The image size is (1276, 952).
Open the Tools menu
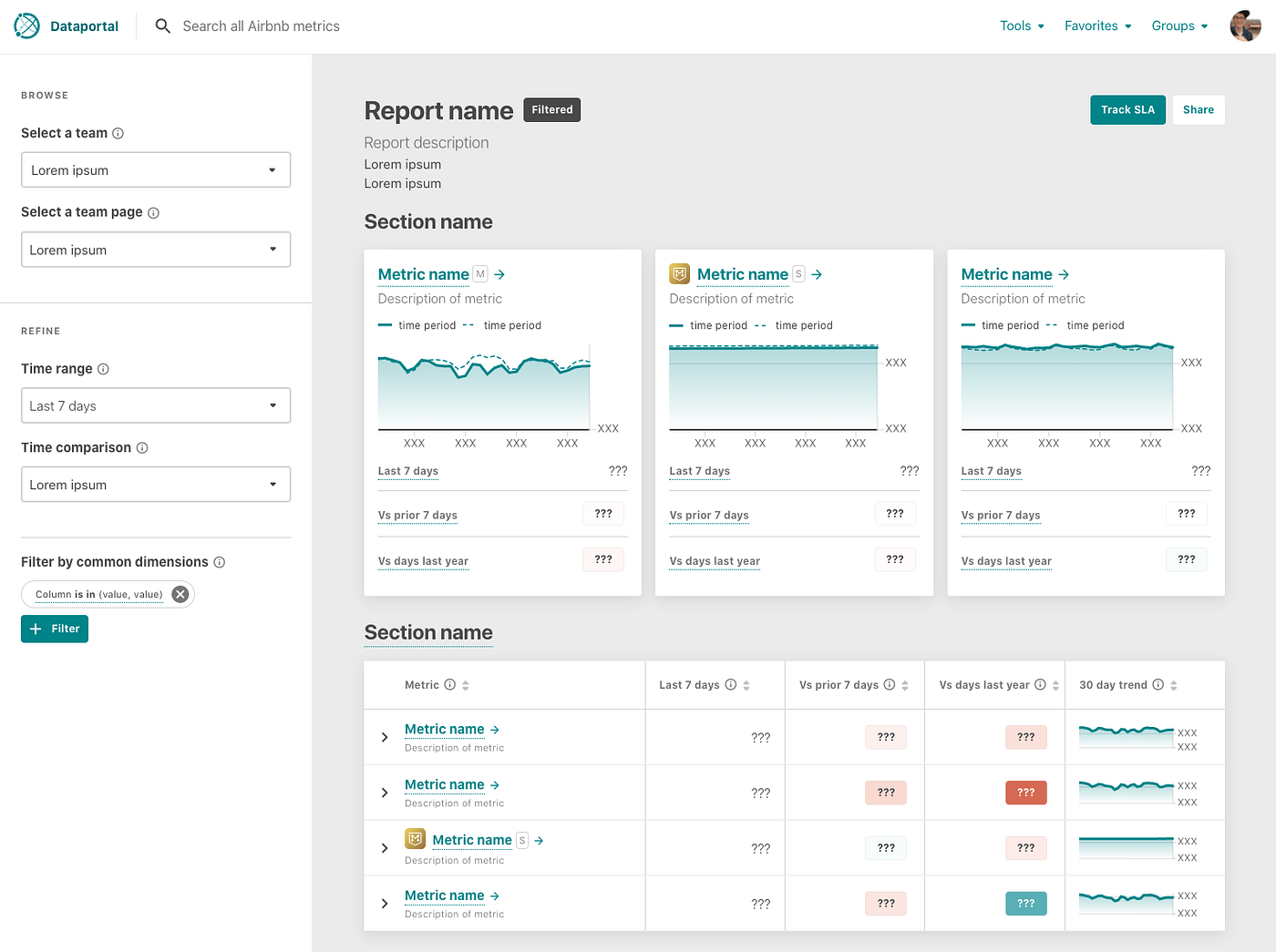tap(1023, 26)
